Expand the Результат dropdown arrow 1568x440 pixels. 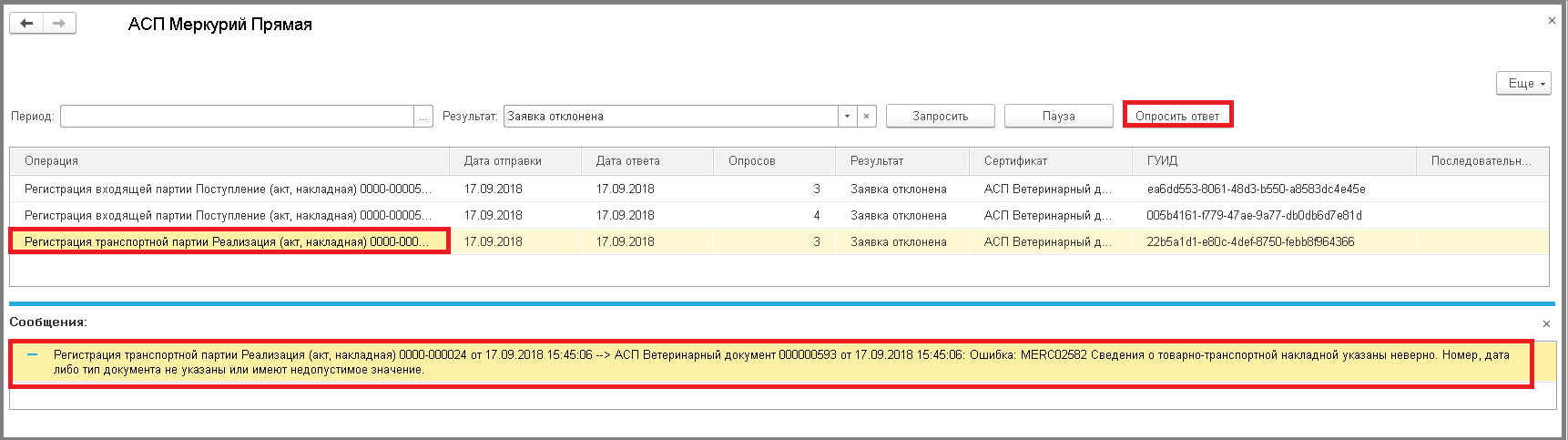click(x=847, y=117)
